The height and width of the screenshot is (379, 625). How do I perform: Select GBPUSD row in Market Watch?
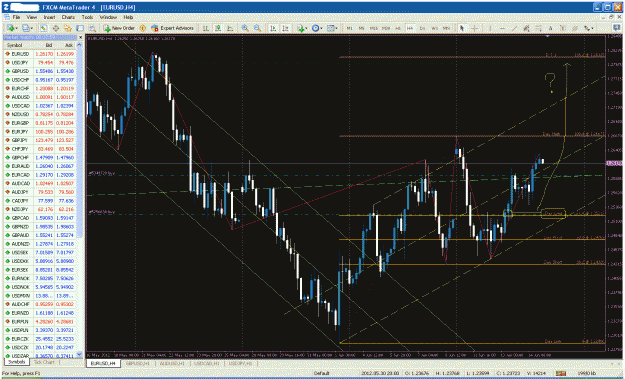pos(40,71)
